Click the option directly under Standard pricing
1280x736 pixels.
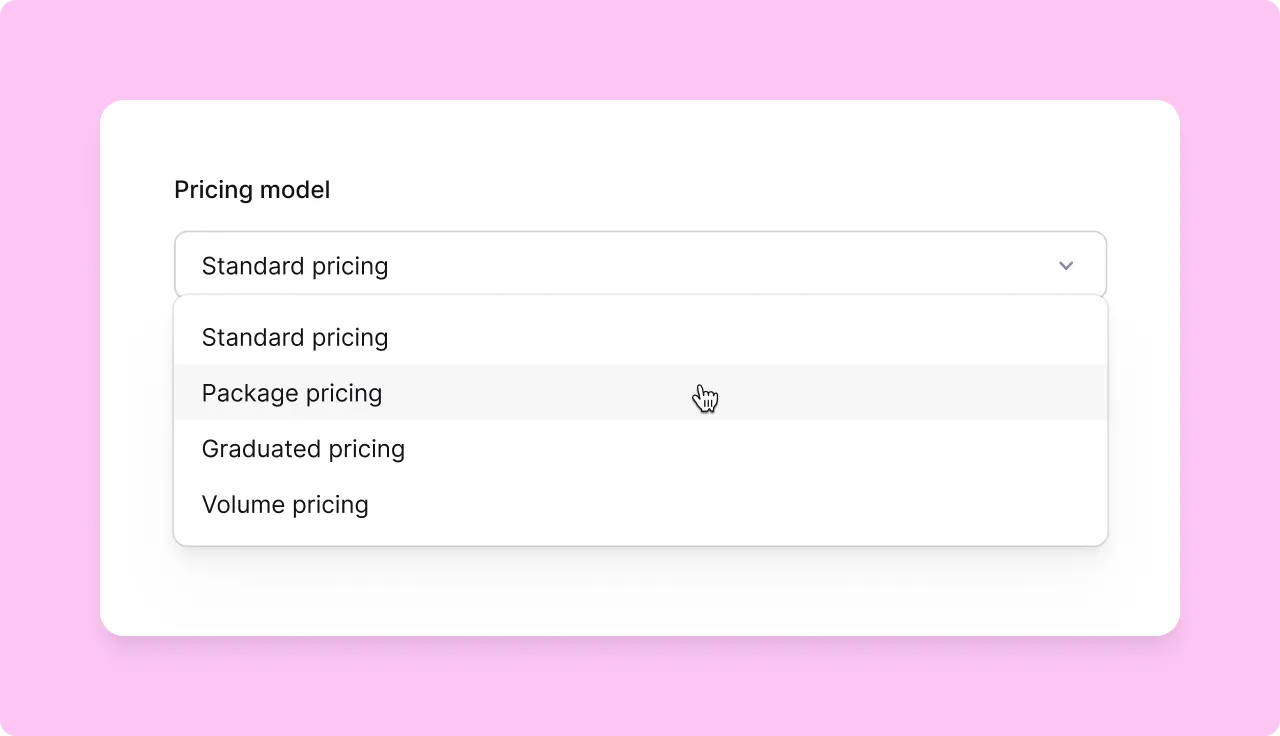click(x=292, y=393)
